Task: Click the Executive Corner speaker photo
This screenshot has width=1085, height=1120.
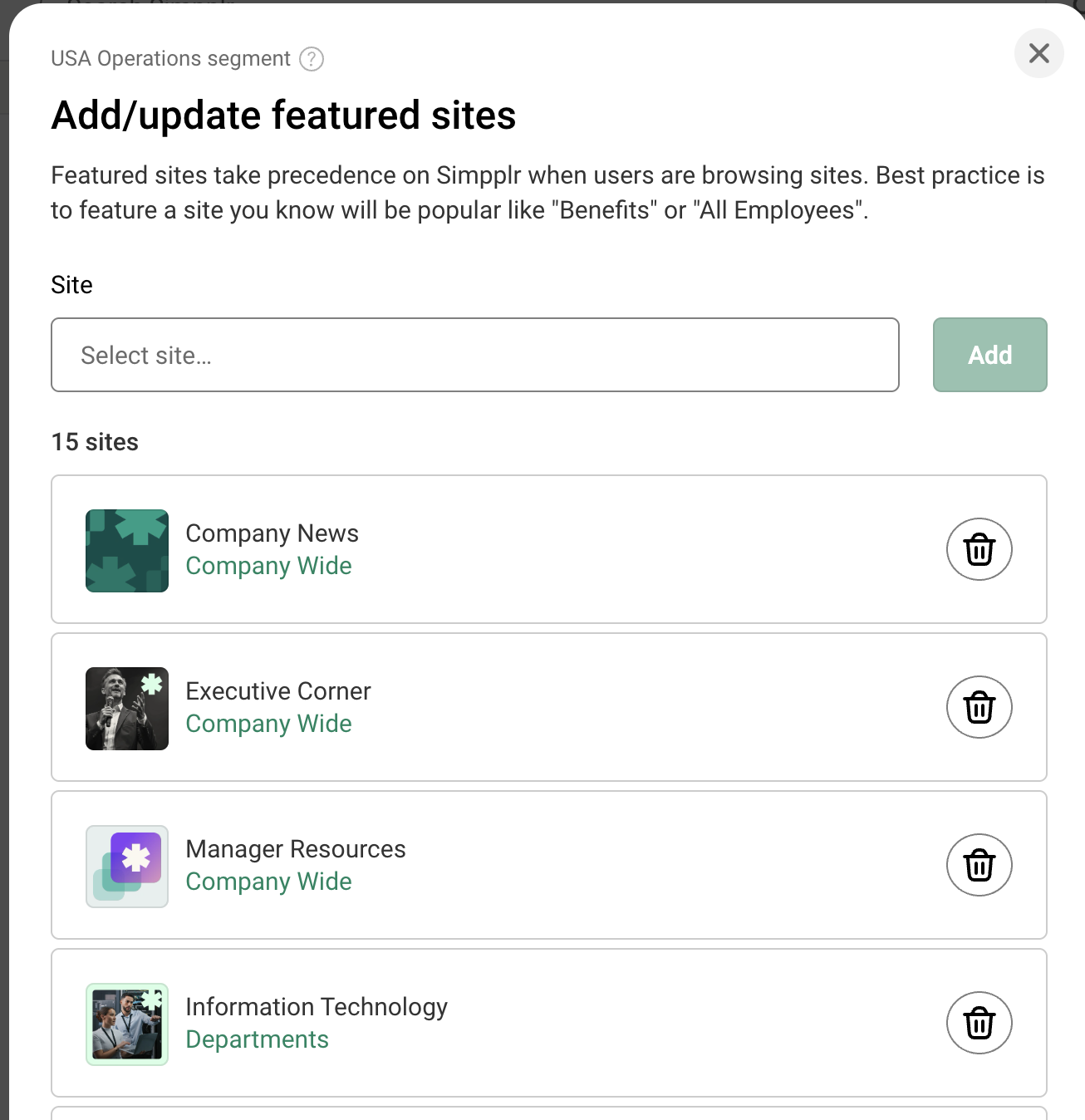Action: [126, 708]
